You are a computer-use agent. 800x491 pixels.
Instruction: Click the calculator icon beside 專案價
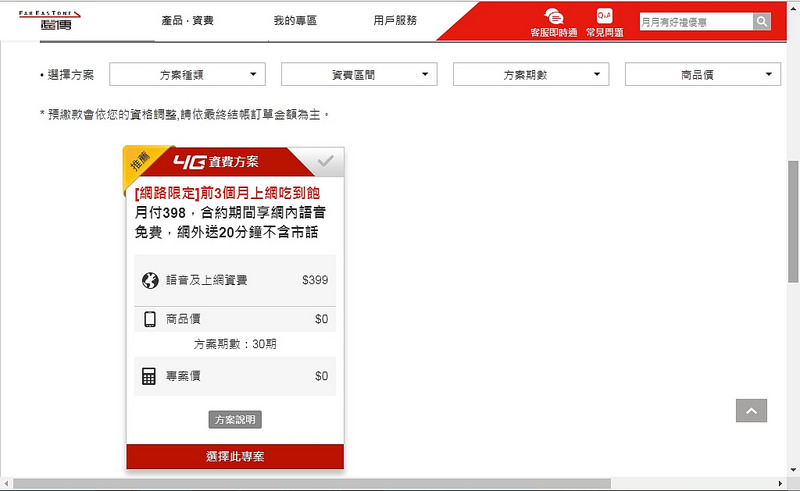click(150, 376)
